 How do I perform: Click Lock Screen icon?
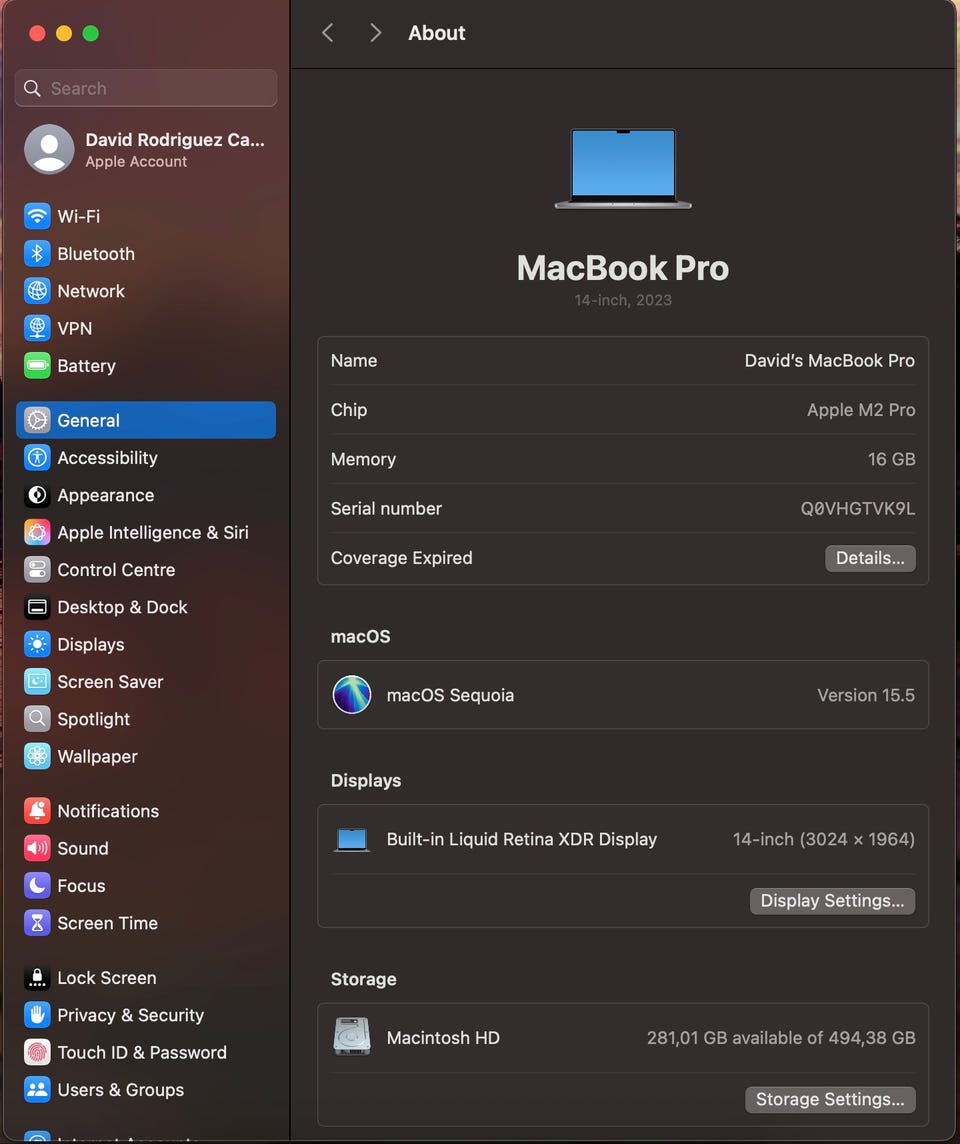[37, 977]
